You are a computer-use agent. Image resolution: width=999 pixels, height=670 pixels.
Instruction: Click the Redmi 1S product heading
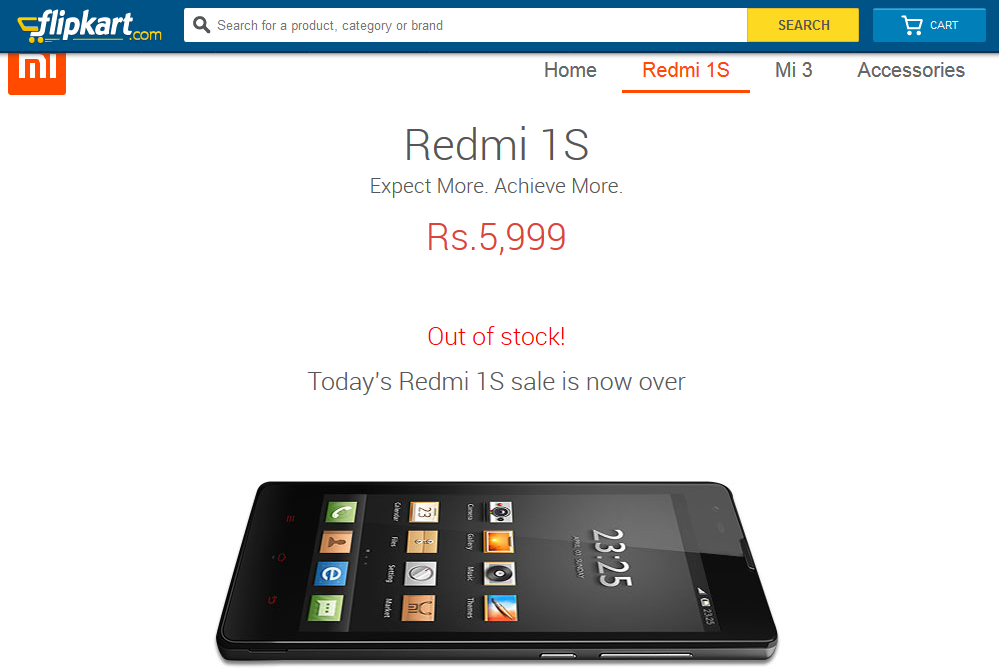click(496, 145)
